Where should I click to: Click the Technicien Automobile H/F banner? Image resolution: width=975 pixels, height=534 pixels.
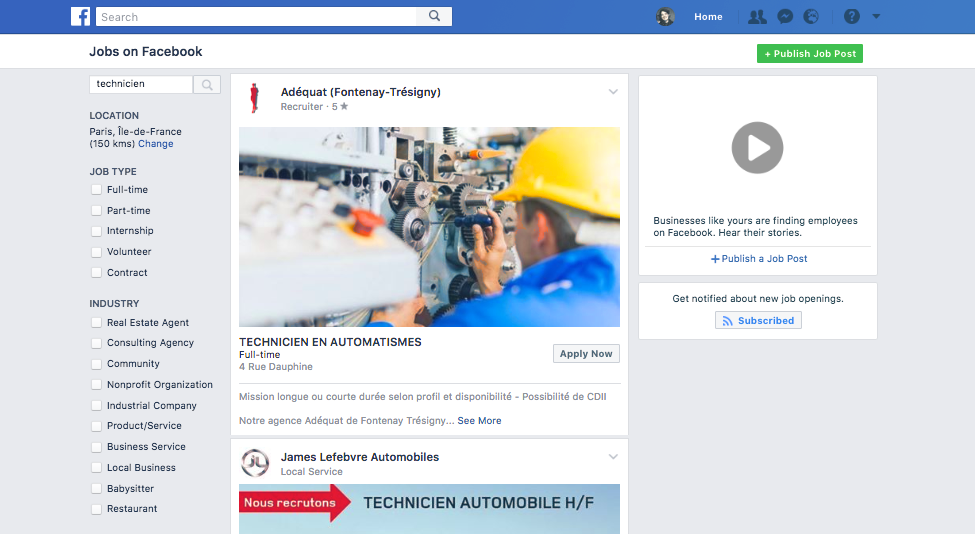[x=429, y=509]
